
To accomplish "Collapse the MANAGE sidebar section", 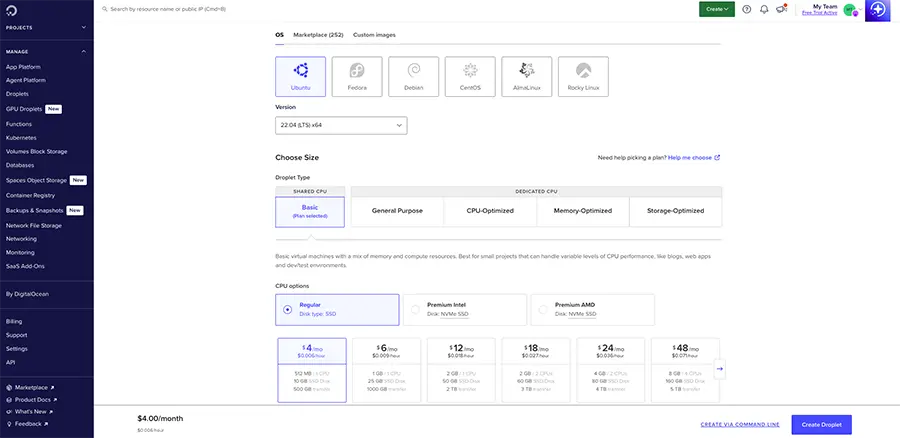I will click(x=46, y=52).
